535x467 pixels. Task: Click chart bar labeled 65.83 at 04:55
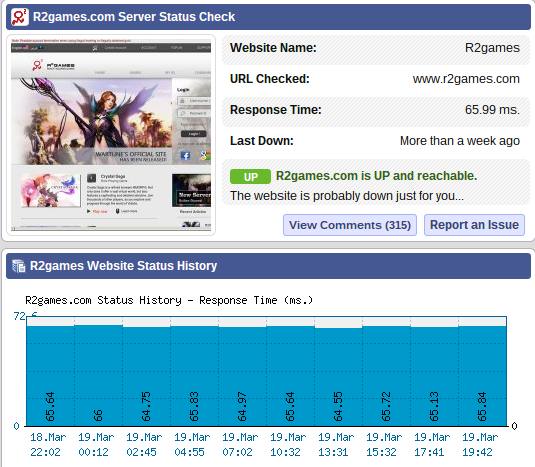194,376
